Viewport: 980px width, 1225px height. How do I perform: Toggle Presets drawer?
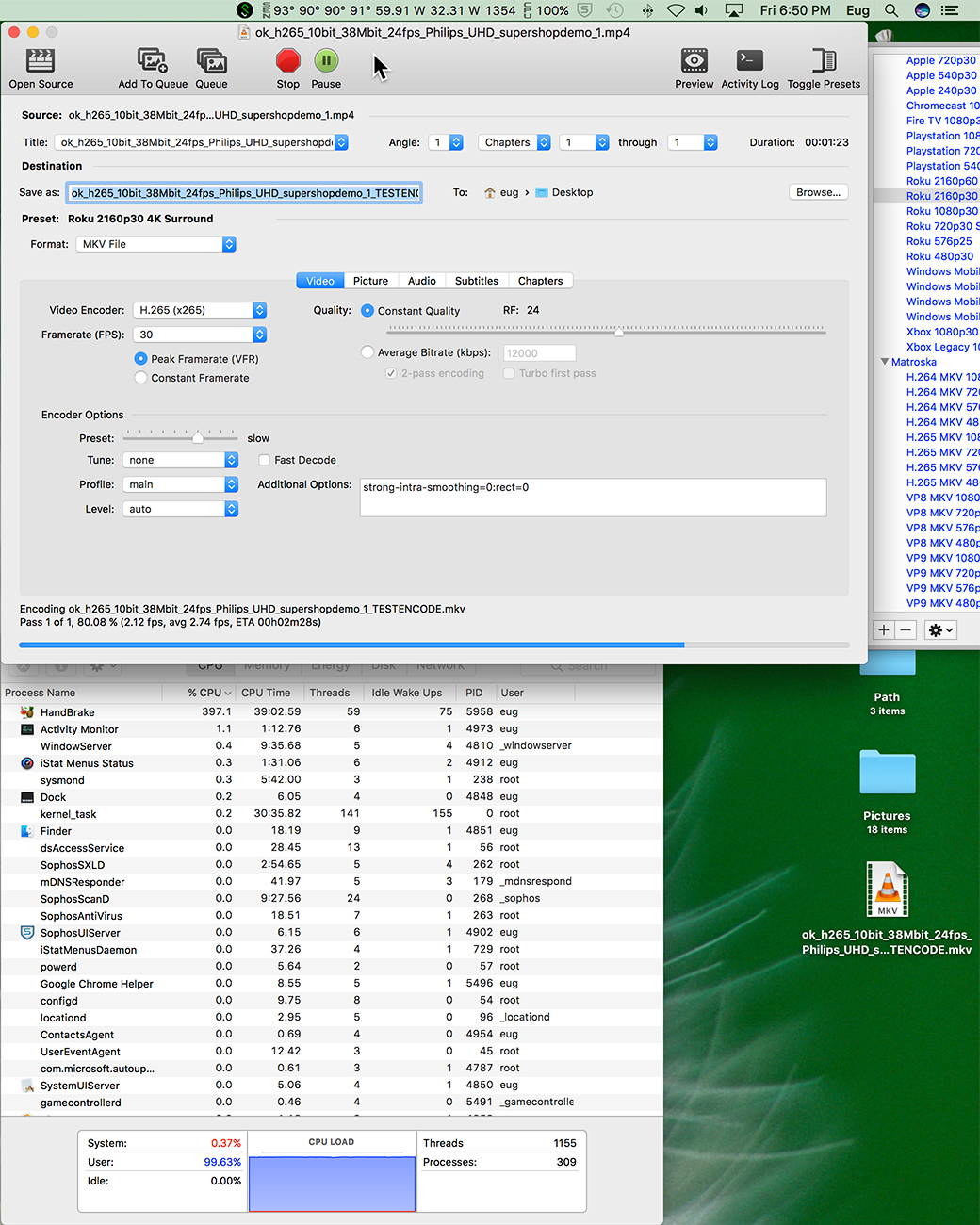pyautogui.click(x=824, y=60)
